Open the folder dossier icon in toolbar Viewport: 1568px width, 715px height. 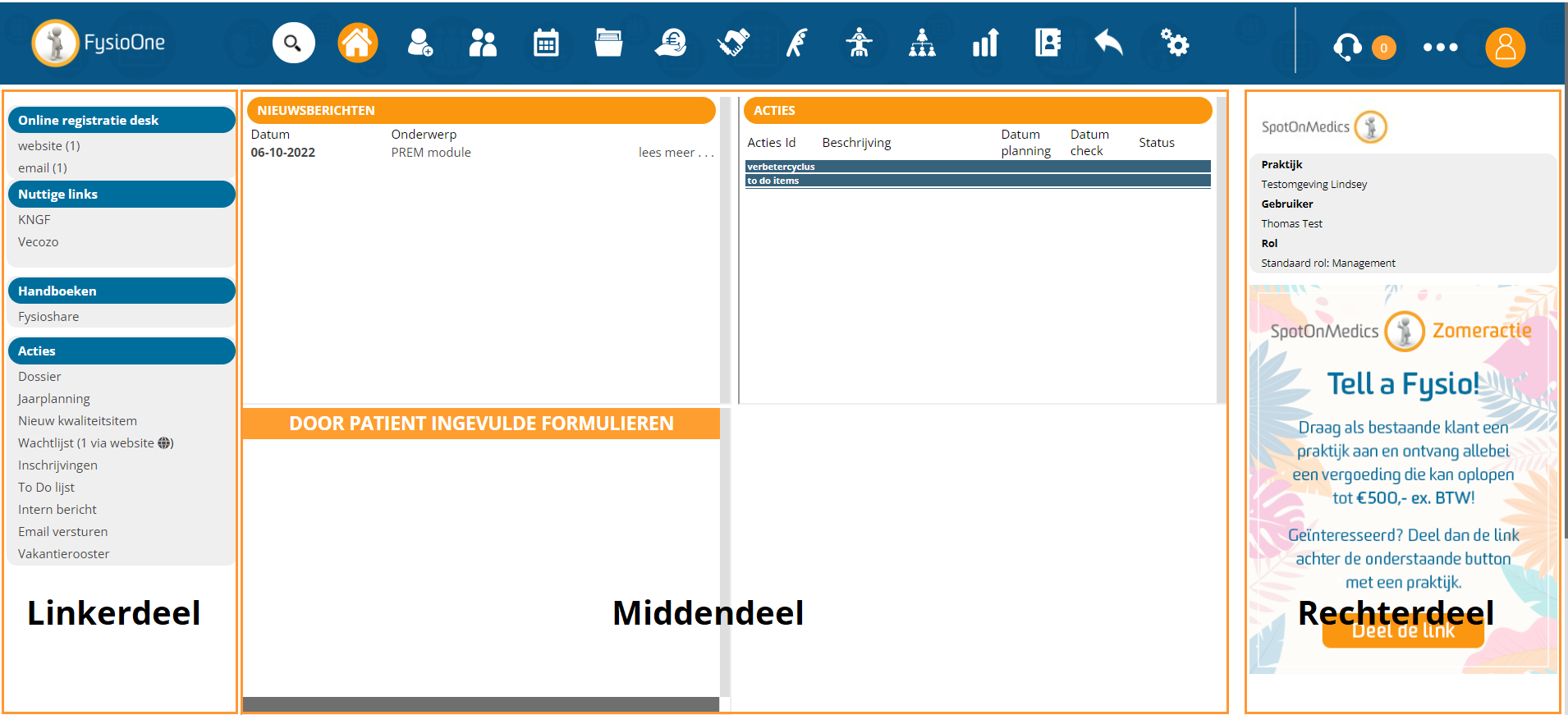tap(608, 44)
